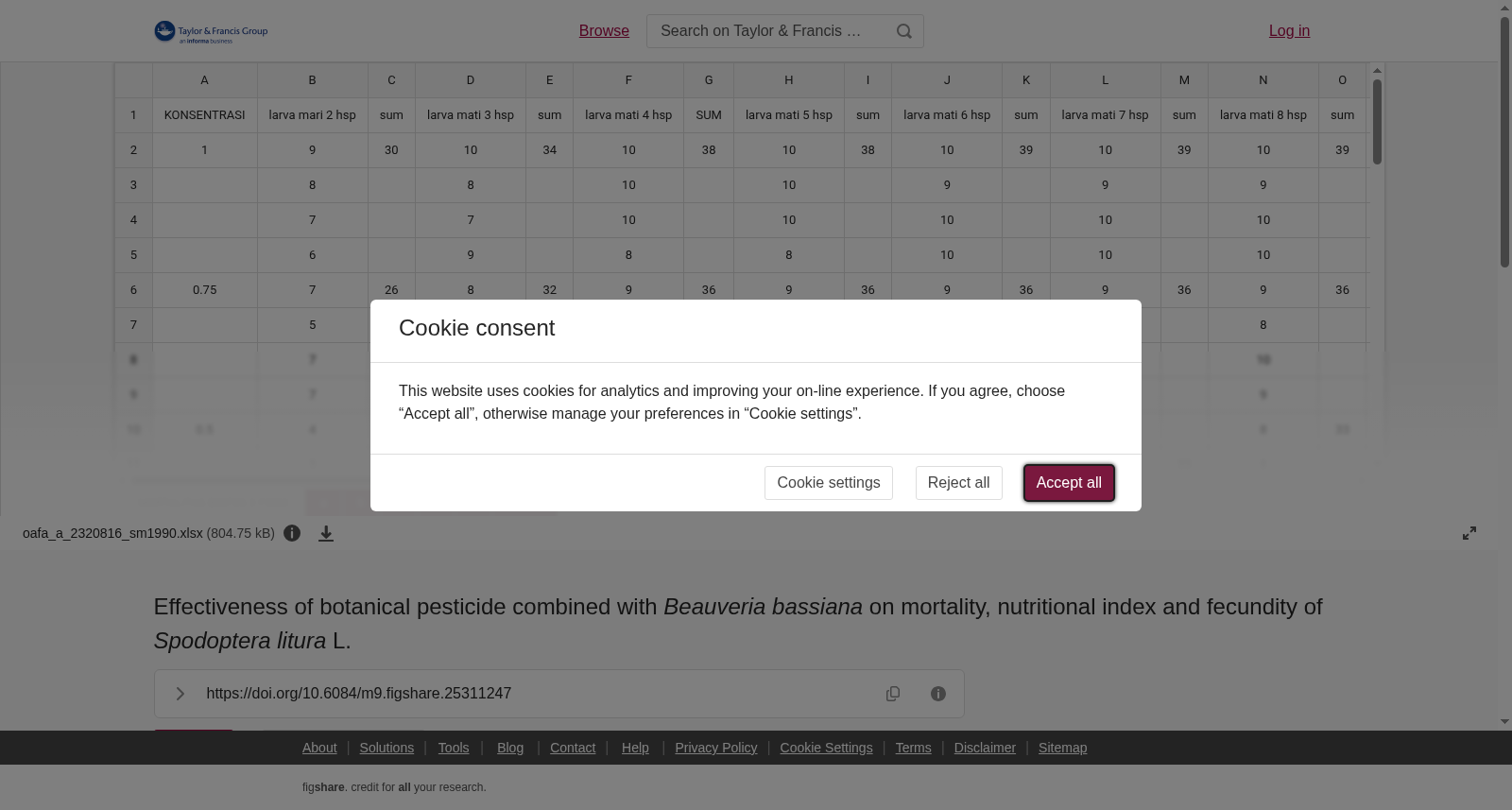
Task: Click the search magnifier icon
Action: [904, 31]
